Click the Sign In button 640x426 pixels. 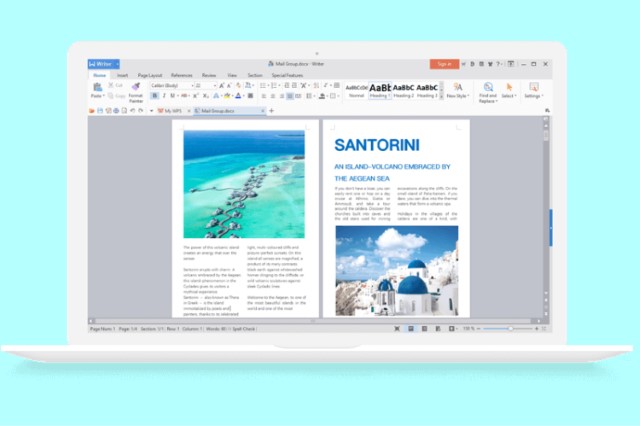point(443,64)
